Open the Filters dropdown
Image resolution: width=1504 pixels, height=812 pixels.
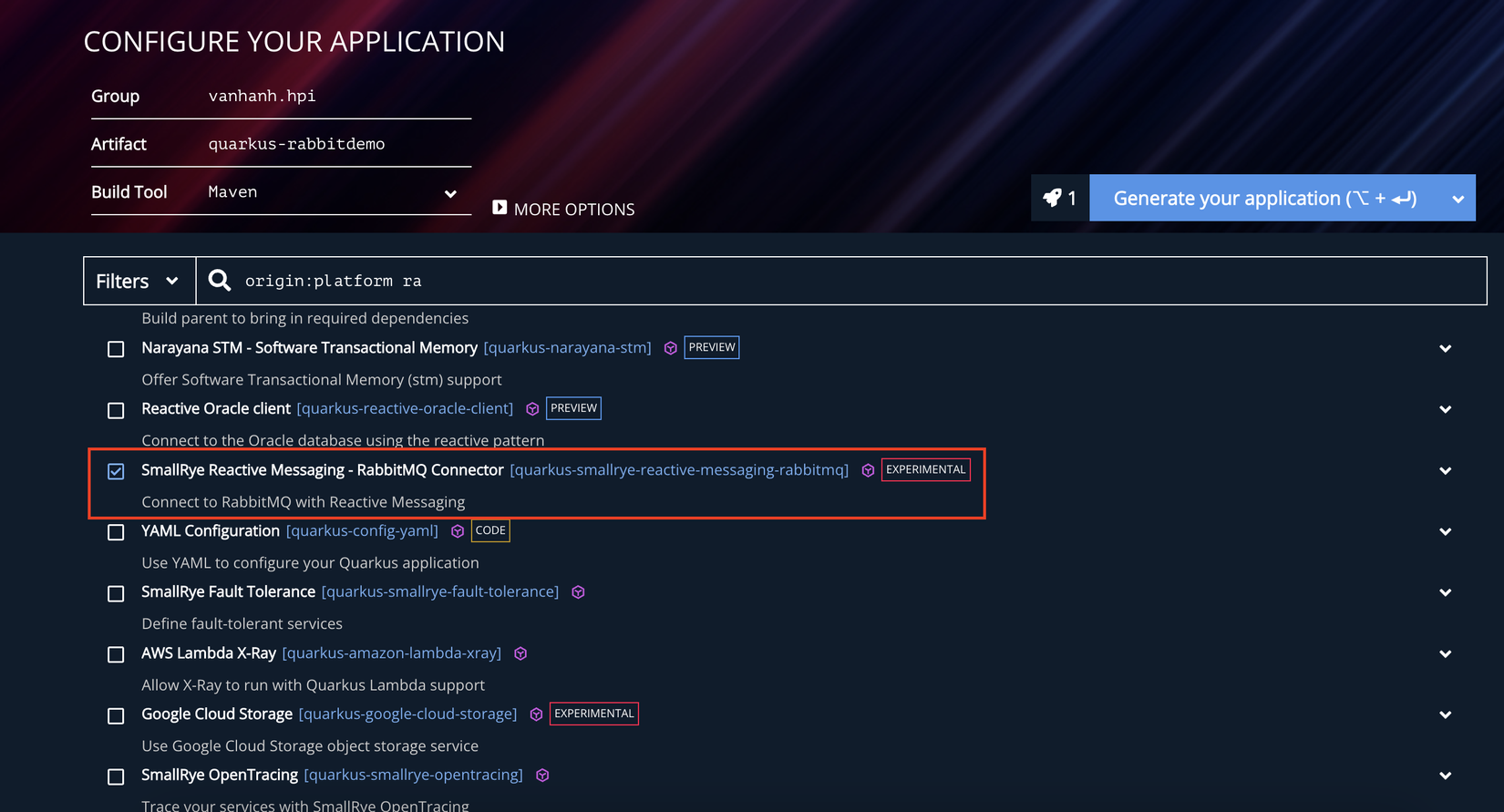[x=139, y=281]
